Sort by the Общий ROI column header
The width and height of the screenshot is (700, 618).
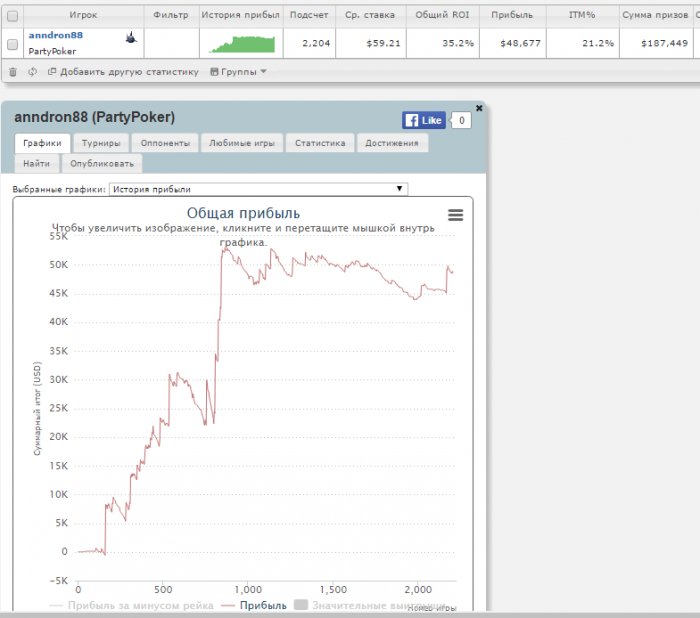442,15
